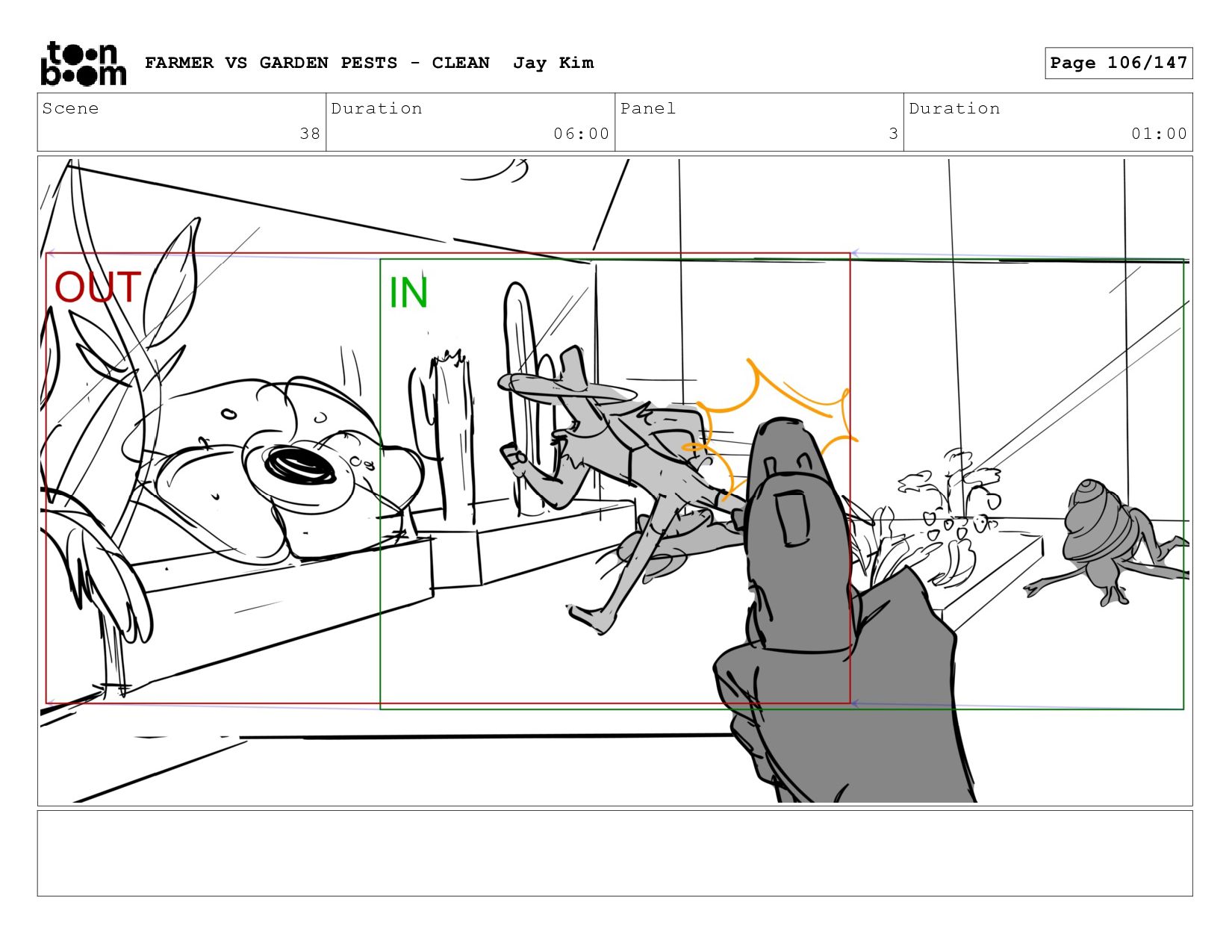Image resolution: width=1232 pixels, height=952 pixels.
Task: Click the 'Scene' header label
Action: (70, 108)
